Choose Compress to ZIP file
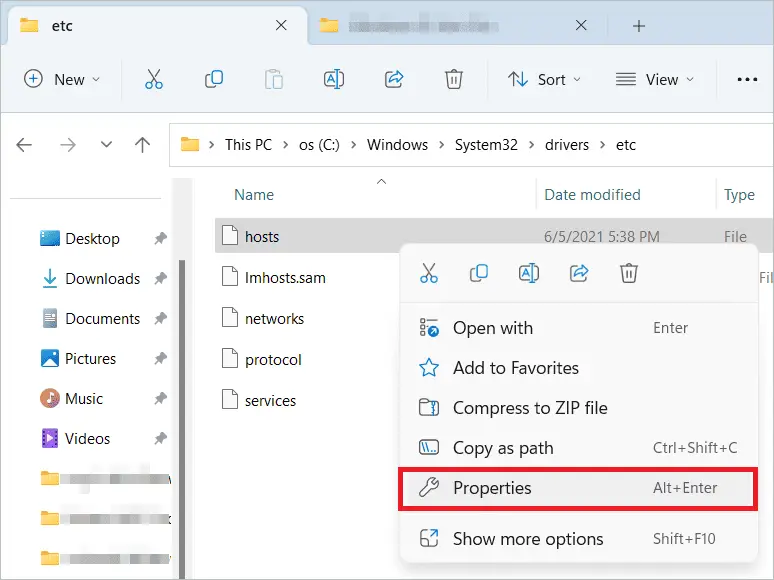 point(529,408)
